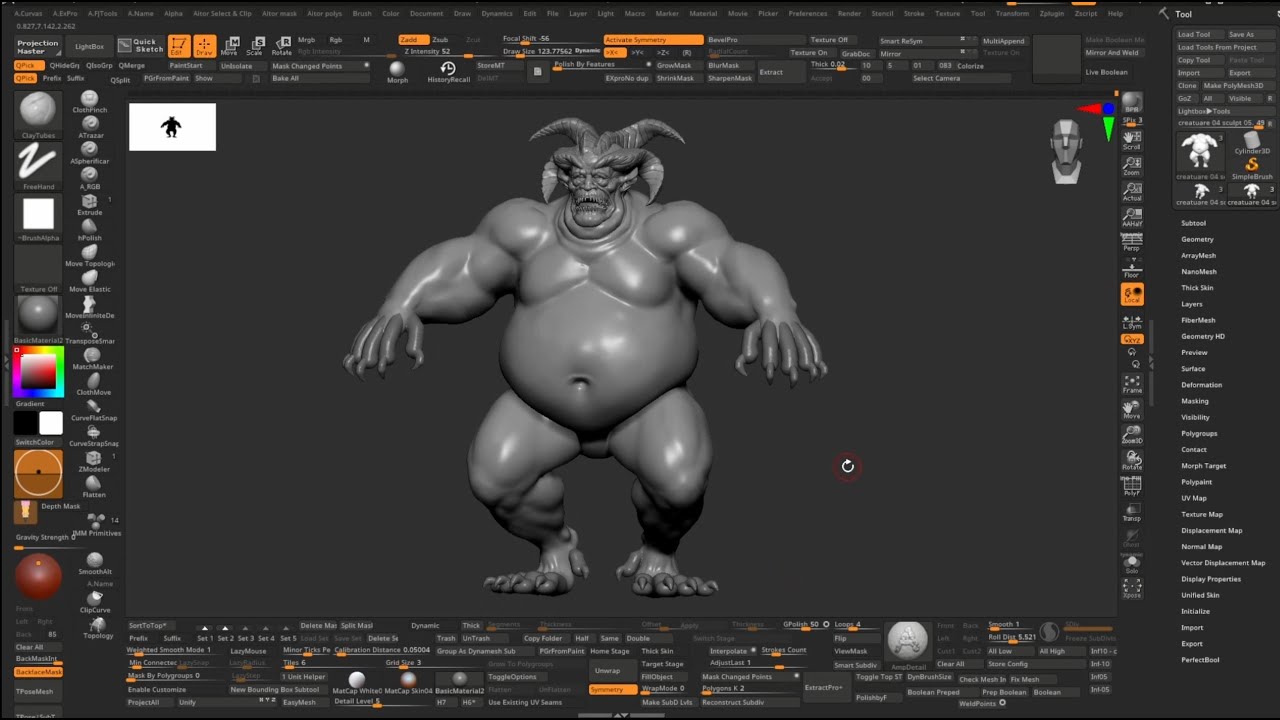
Task: Select the MatCap Skin04 material sphere
Action: pos(408,683)
